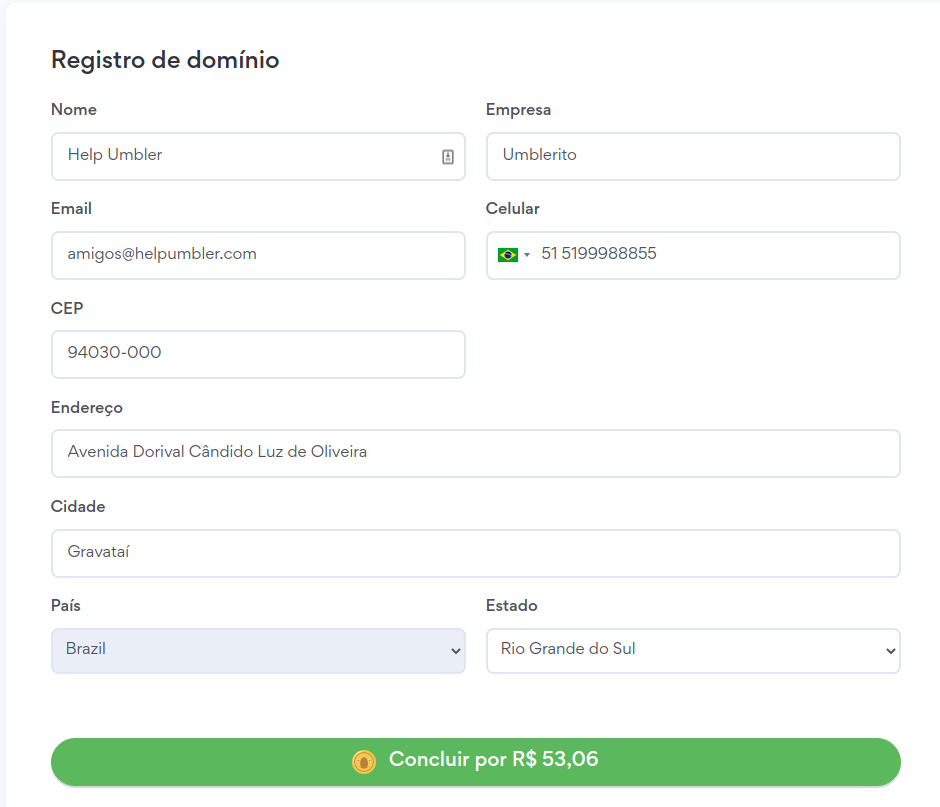Image resolution: width=940 pixels, height=807 pixels.
Task: Expand the Estado dropdown showing Rio Grande do Sul
Action: pos(693,650)
